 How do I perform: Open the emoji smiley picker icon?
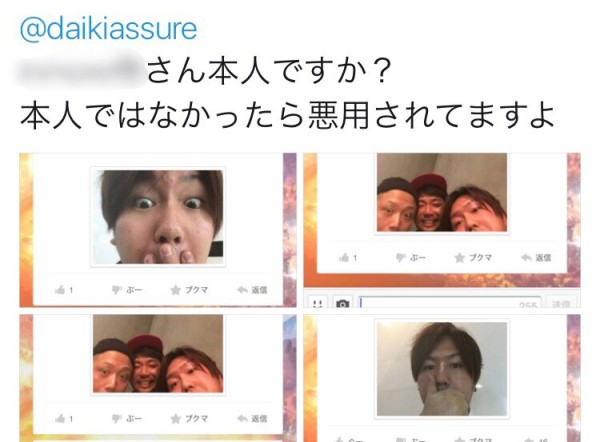coord(317,303)
